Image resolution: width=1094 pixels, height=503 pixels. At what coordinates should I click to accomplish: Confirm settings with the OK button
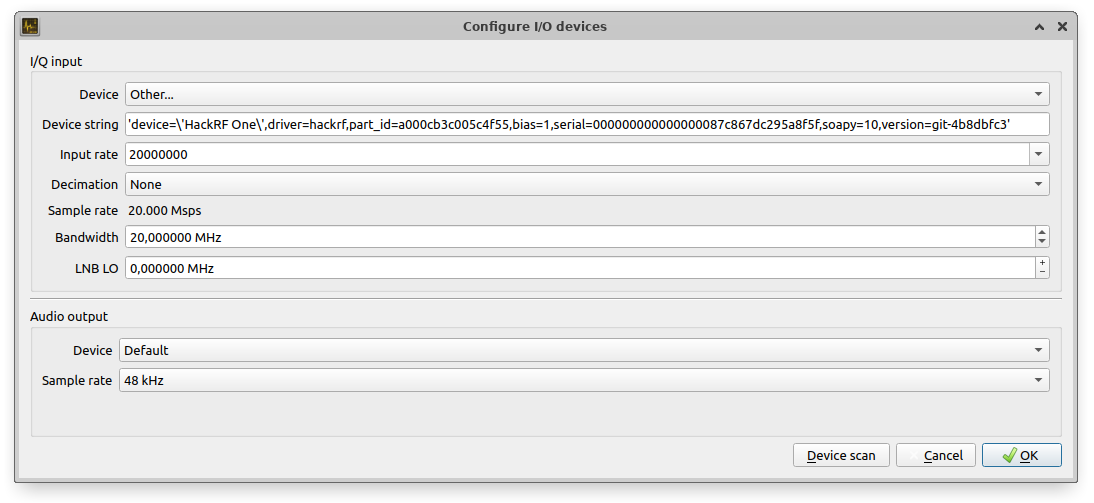(1021, 456)
